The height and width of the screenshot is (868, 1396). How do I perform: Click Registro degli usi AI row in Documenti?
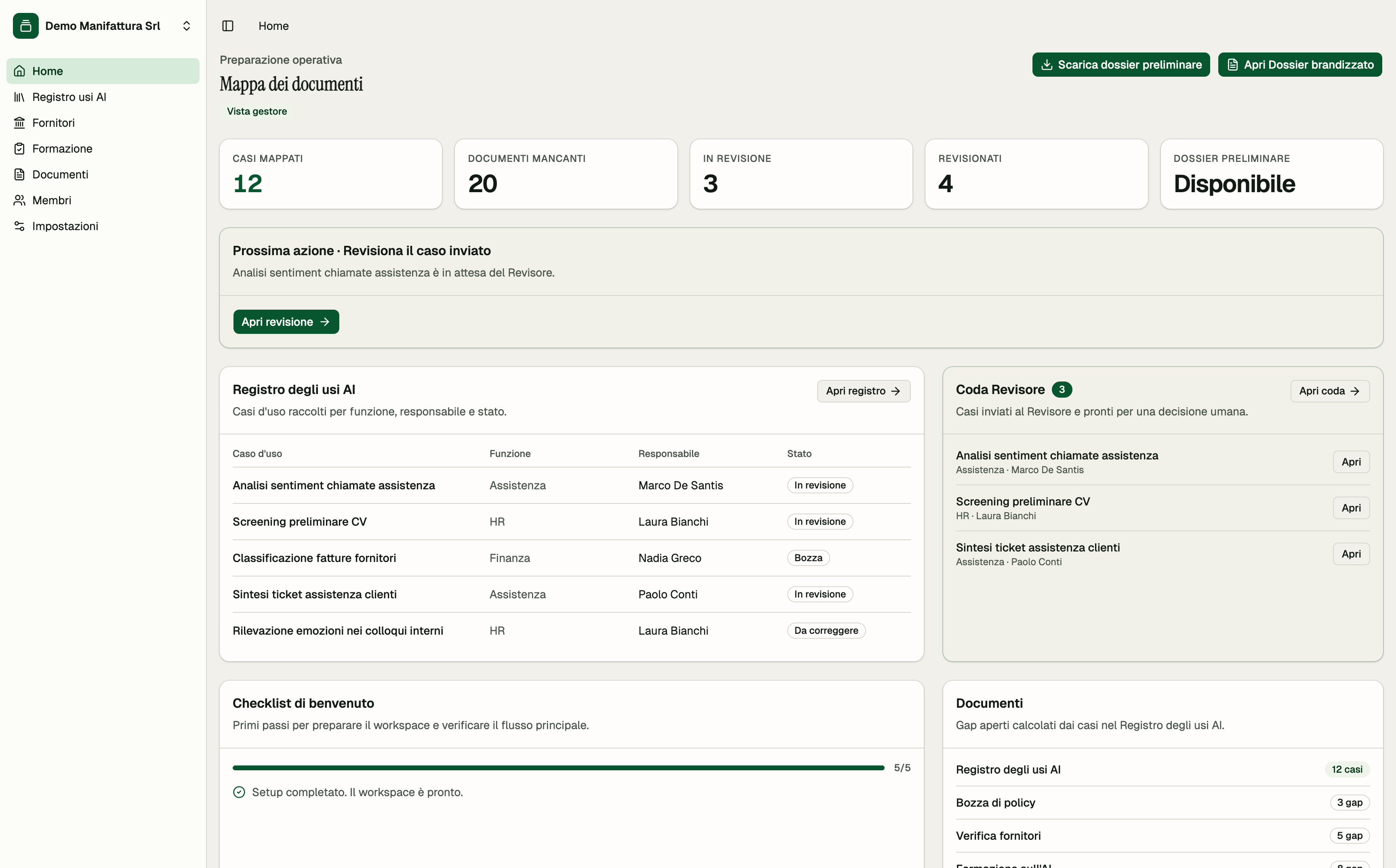(x=1163, y=770)
